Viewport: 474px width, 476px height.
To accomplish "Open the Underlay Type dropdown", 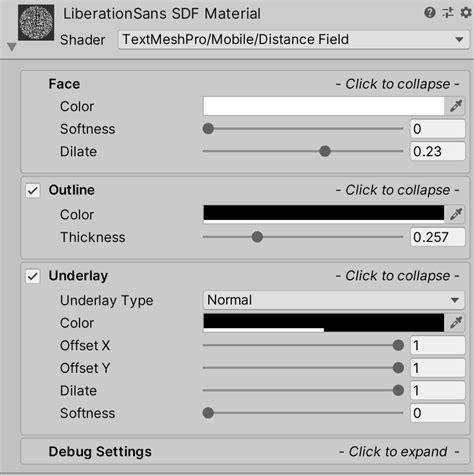I will (x=334, y=300).
